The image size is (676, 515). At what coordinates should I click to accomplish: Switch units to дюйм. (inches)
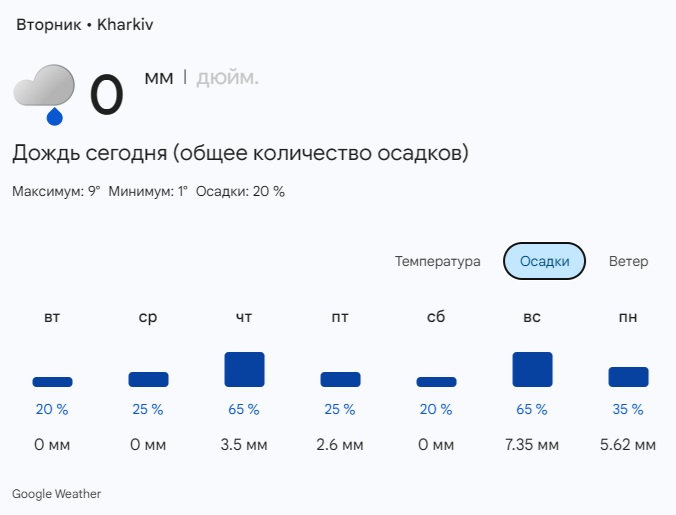227,78
